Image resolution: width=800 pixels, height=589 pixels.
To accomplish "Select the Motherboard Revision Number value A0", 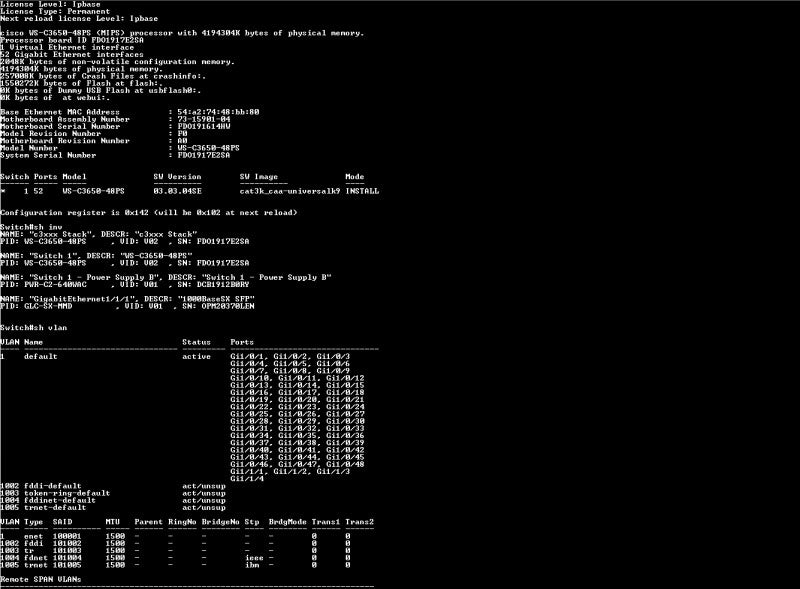I will click(x=182, y=140).
